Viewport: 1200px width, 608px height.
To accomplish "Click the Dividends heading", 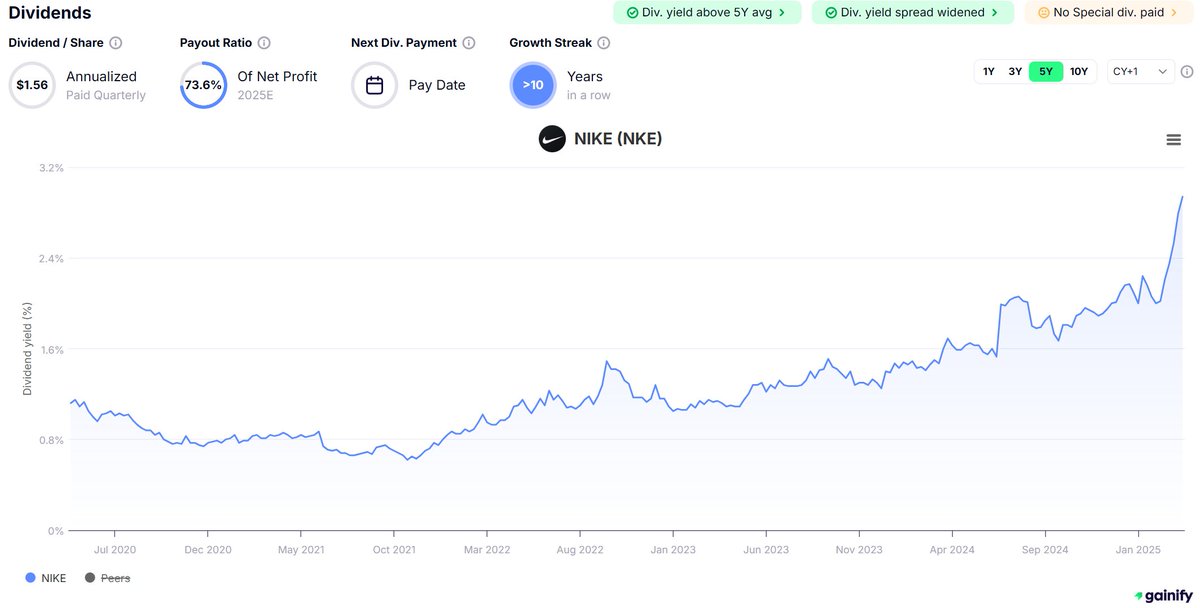I will (50, 13).
